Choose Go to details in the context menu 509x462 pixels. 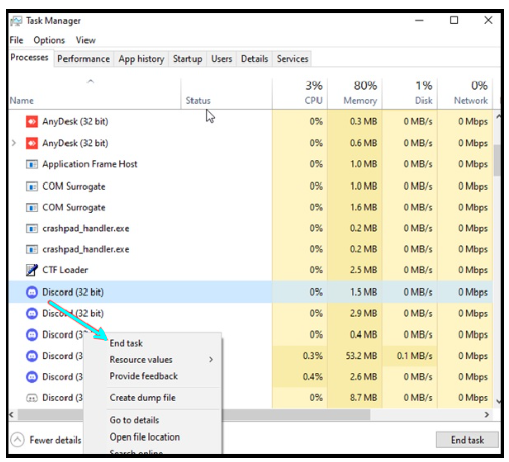[x=134, y=420]
